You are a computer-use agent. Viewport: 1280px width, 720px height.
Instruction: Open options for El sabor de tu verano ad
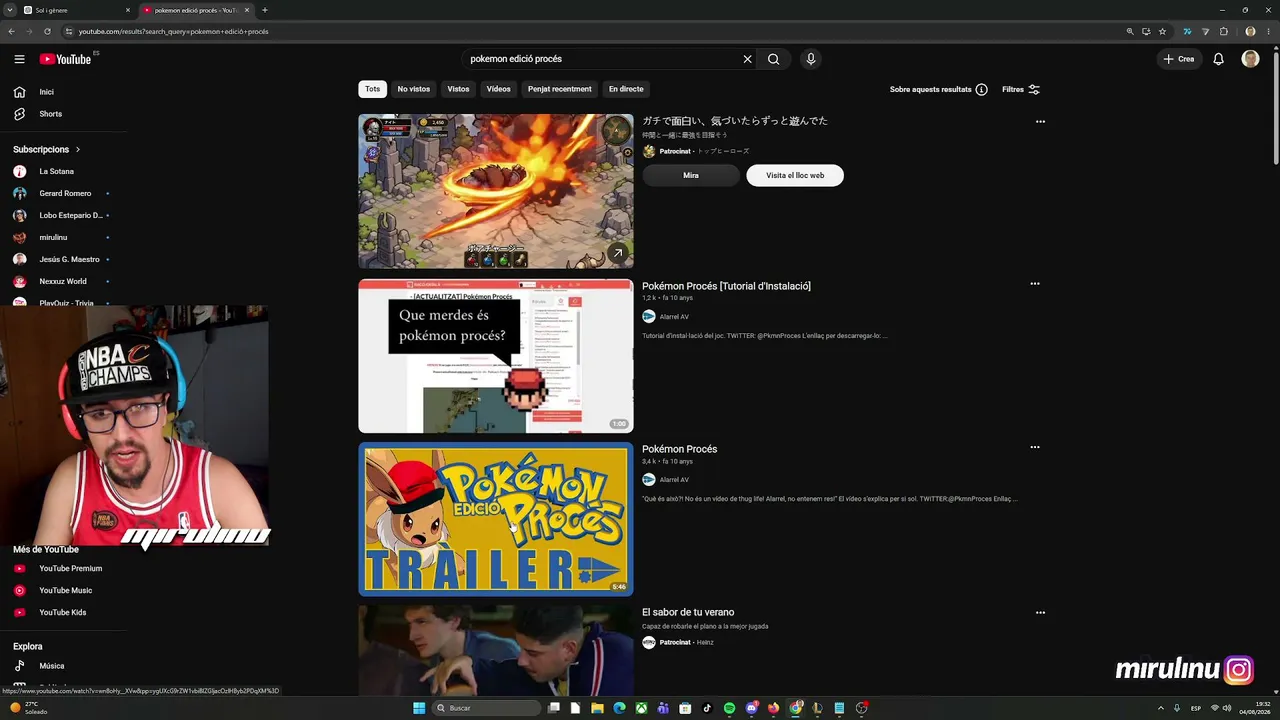1040,613
